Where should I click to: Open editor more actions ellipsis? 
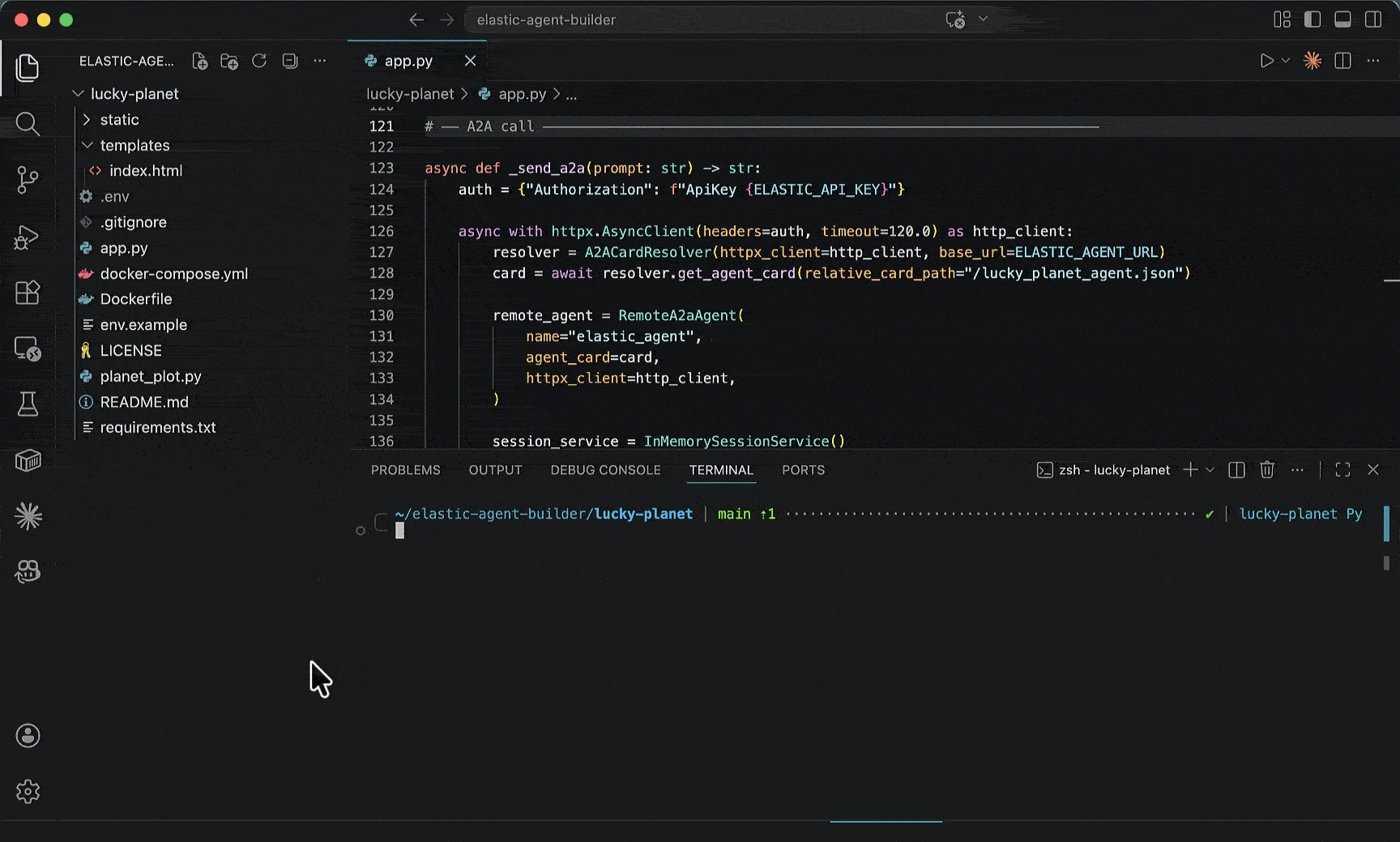(x=1373, y=61)
